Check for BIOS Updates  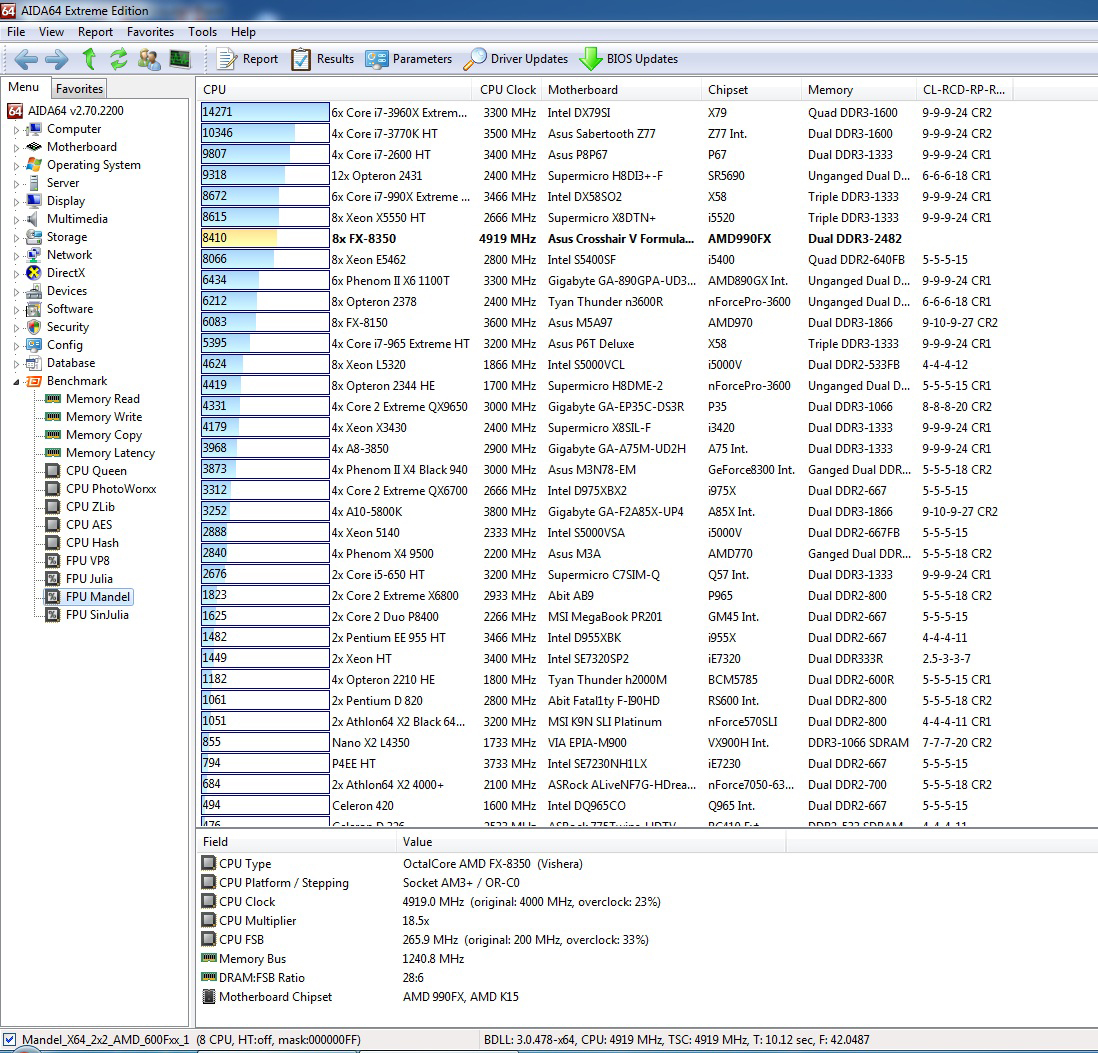[x=629, y=60]
